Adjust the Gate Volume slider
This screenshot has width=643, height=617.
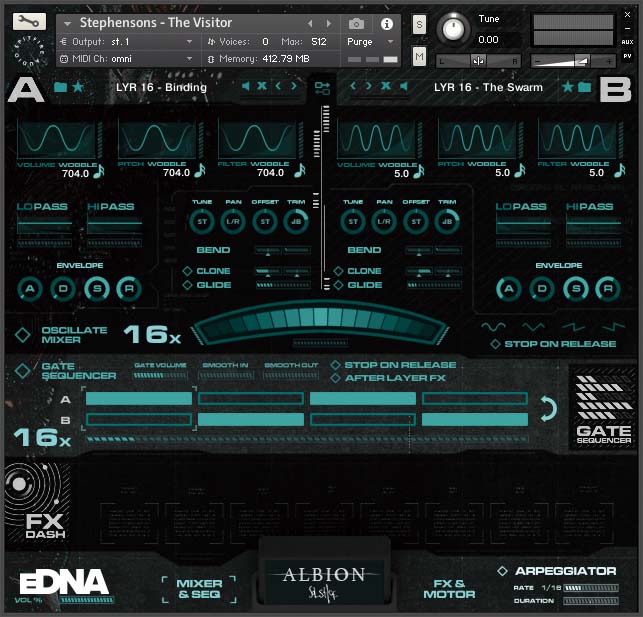160,375
